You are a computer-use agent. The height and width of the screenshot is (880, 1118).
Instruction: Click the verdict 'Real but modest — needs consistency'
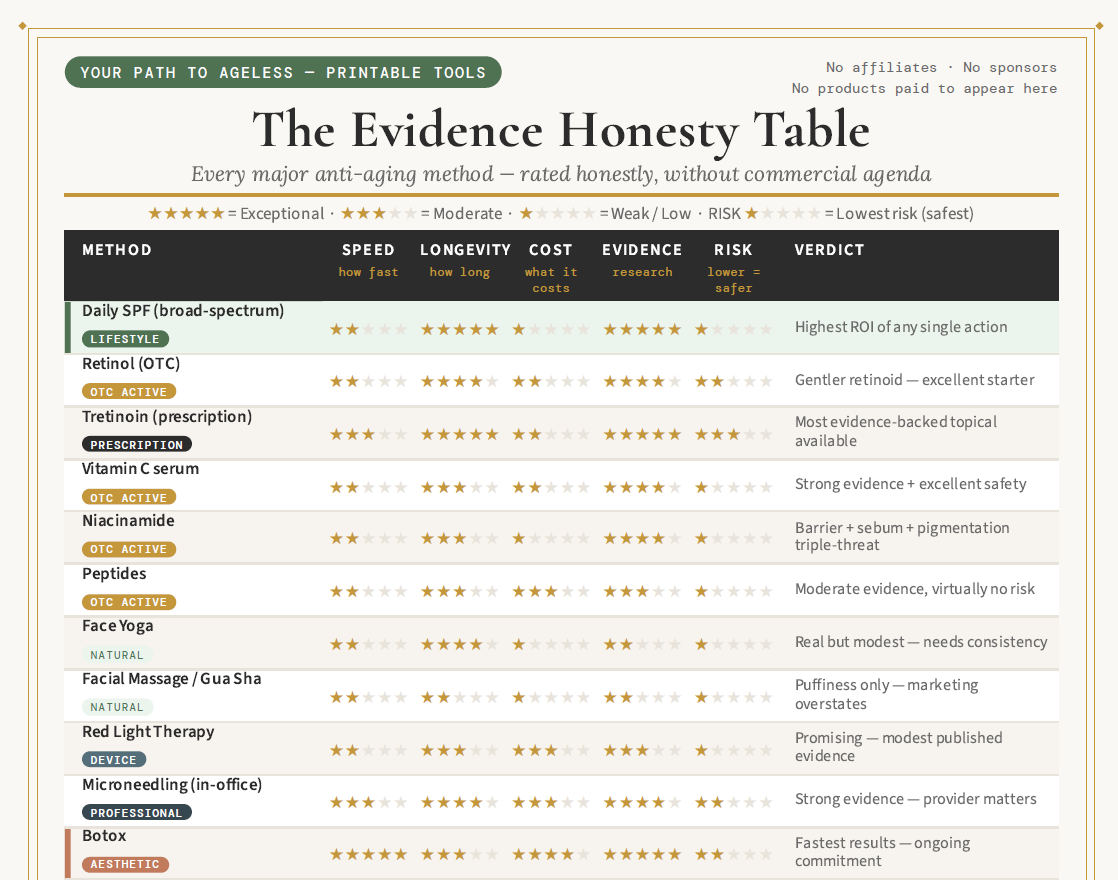[x=921, y=642]
